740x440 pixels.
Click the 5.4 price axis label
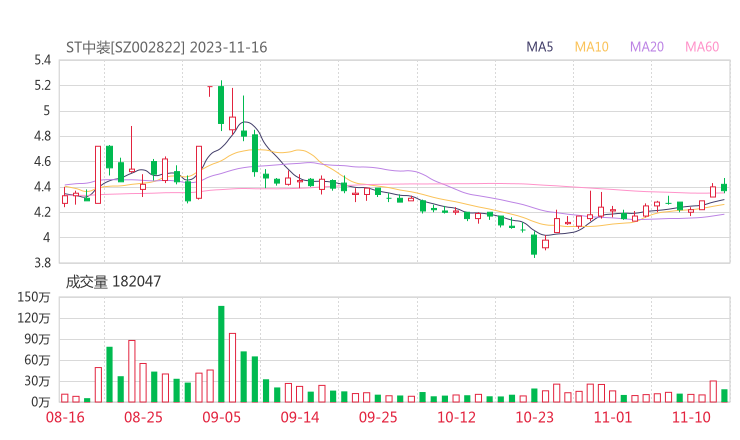coord(42,60)
